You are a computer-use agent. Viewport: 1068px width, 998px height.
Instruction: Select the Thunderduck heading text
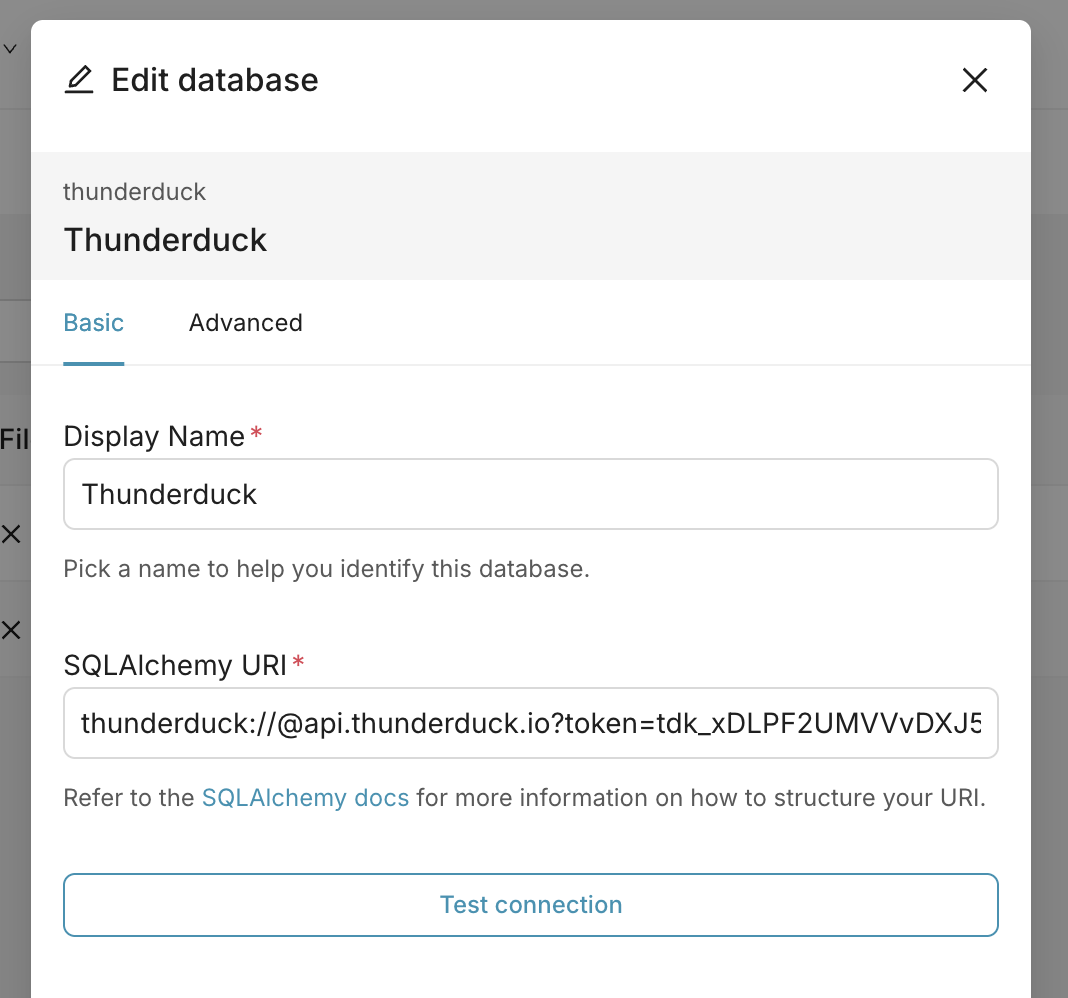click(165, 240)
